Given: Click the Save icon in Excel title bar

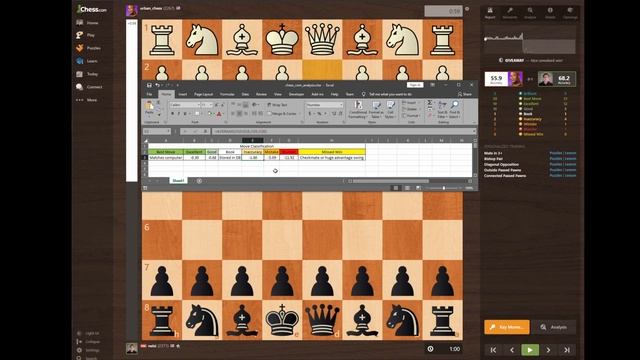Looking at the screenshot, I should click(149, 85).
